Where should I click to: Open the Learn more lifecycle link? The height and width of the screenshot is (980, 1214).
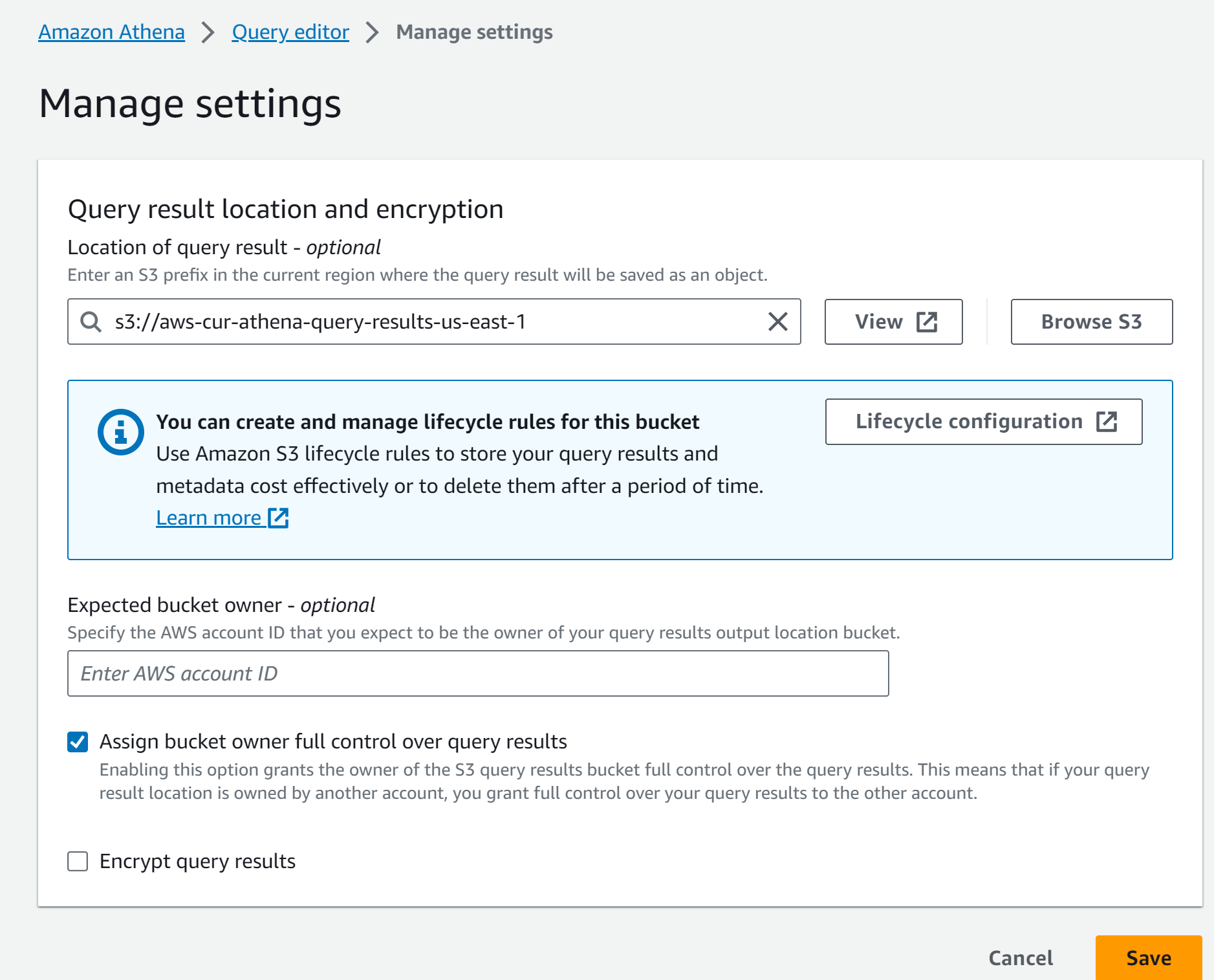208,517
